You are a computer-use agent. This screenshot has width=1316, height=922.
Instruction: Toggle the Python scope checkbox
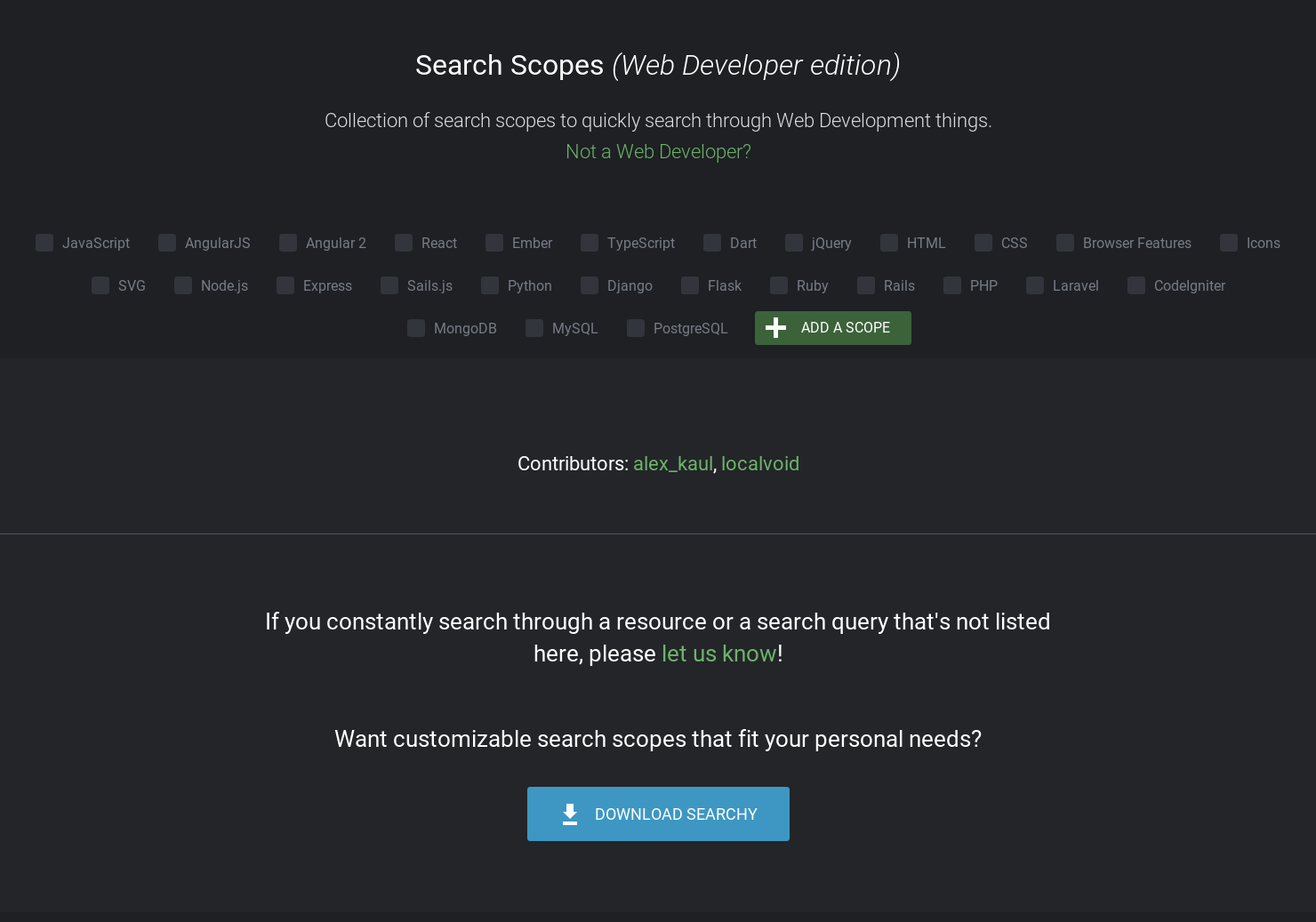490,285
